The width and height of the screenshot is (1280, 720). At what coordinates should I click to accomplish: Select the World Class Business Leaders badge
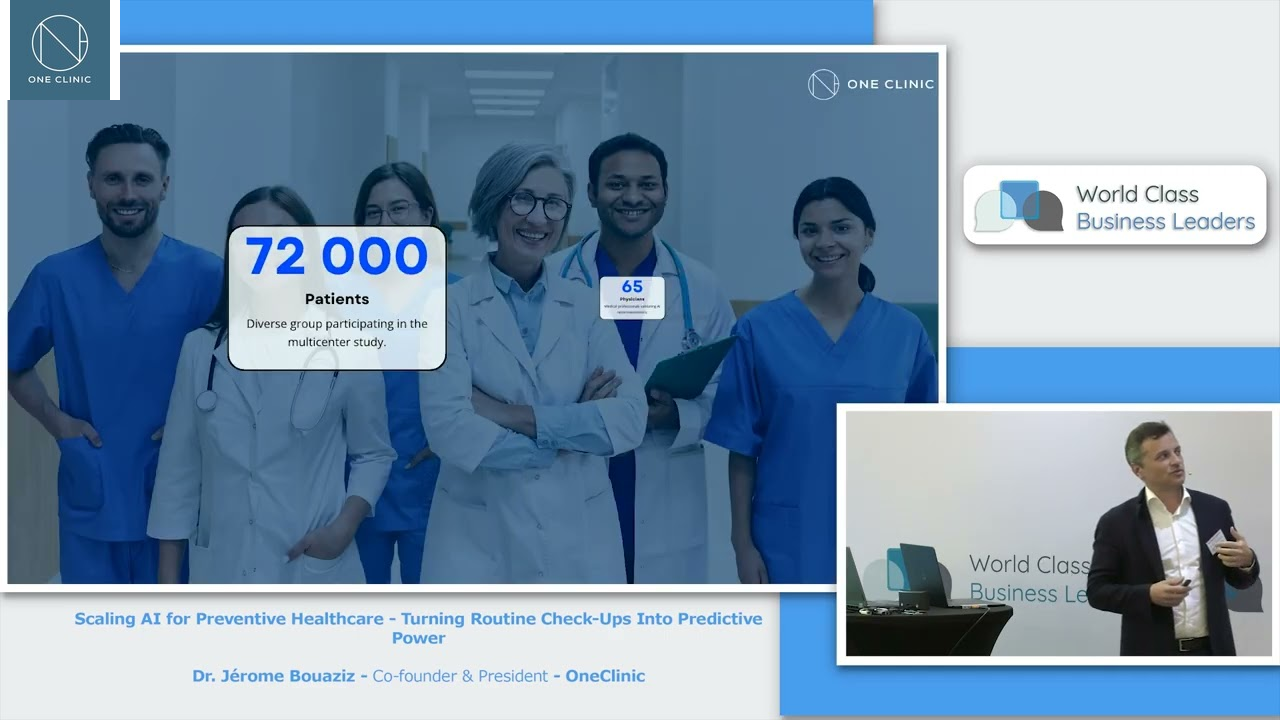point(1115,206)
